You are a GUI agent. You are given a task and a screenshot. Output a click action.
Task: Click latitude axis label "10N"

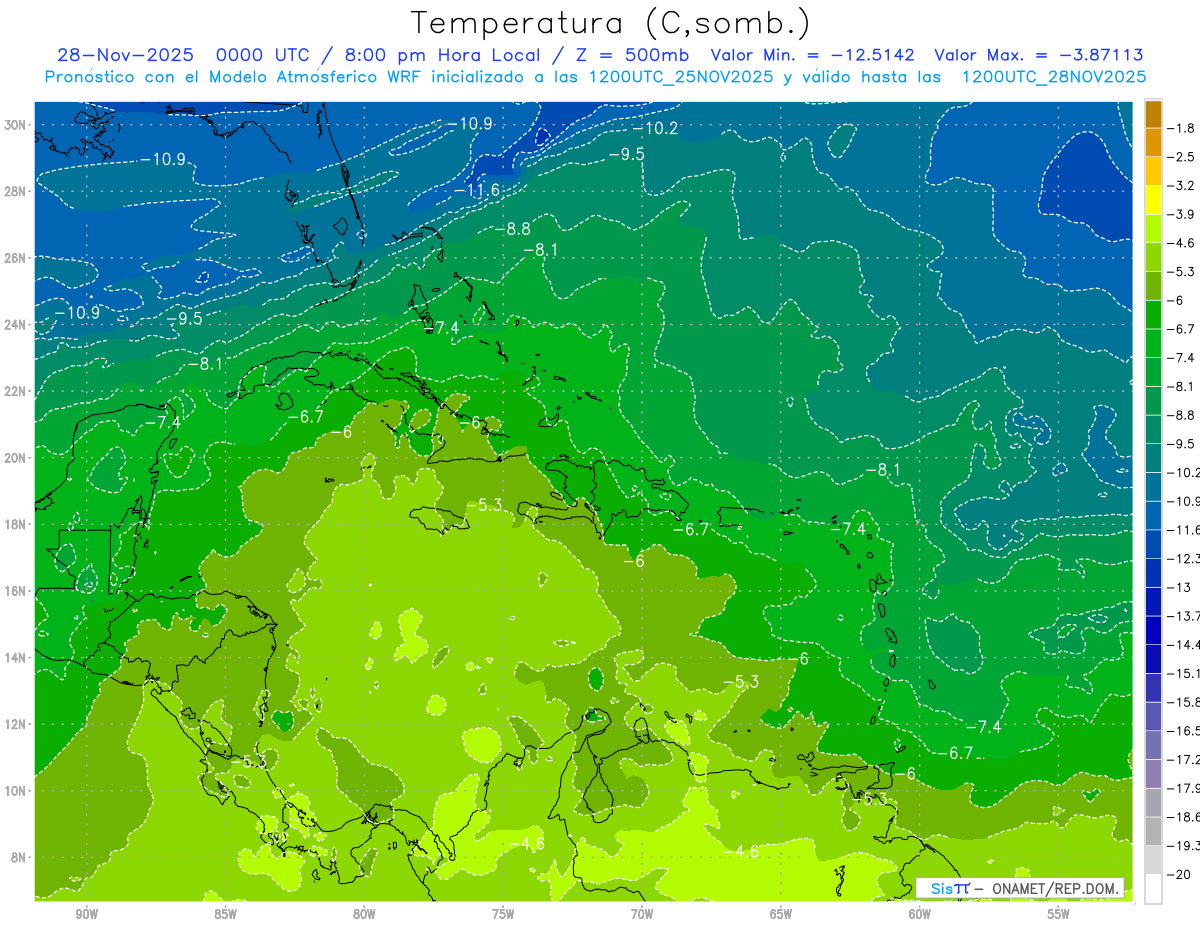point(17,791)
